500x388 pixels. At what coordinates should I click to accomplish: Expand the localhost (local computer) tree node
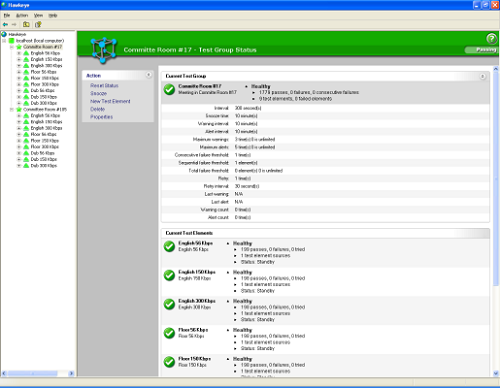click(x=5, y=41)
